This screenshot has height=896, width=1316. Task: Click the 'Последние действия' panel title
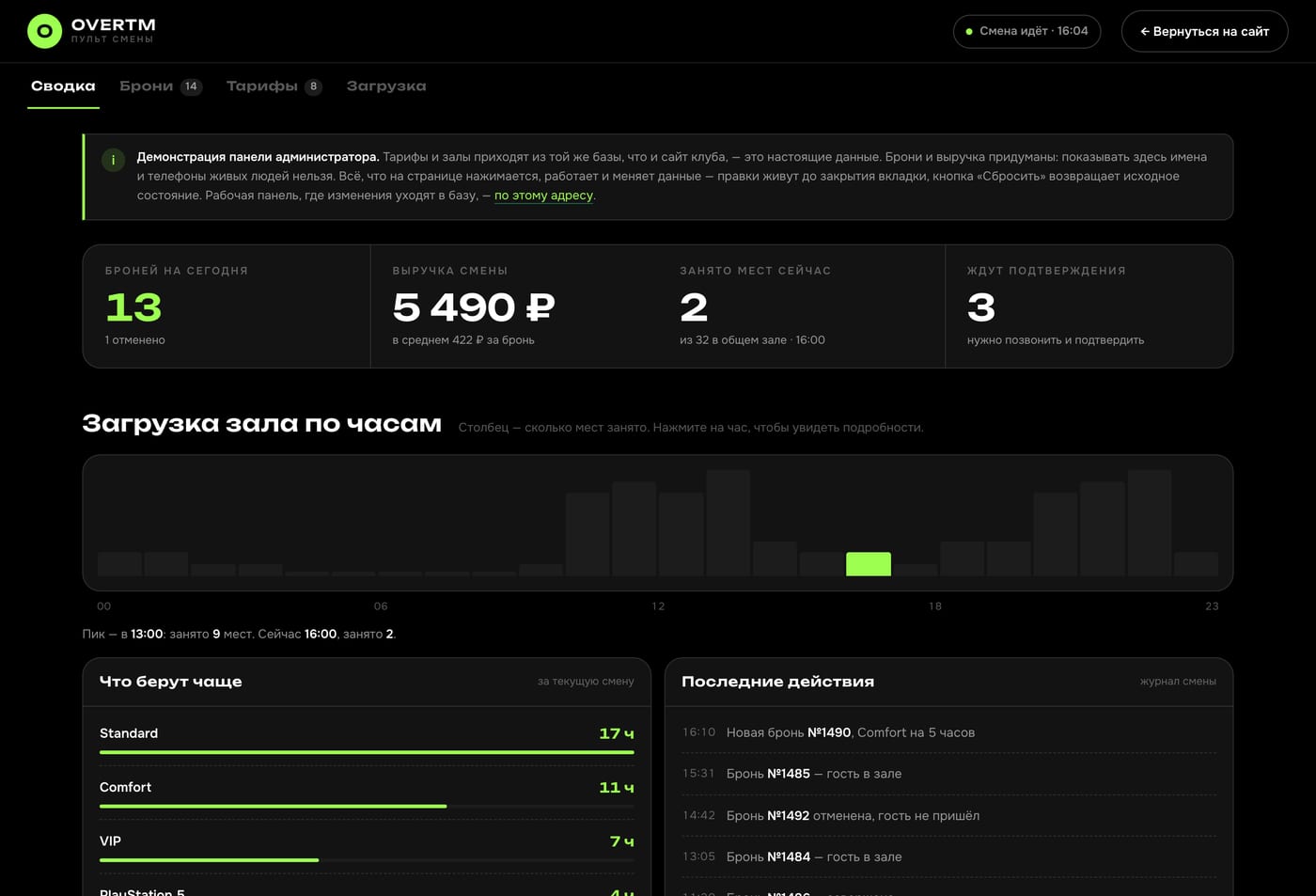[777, 682]
